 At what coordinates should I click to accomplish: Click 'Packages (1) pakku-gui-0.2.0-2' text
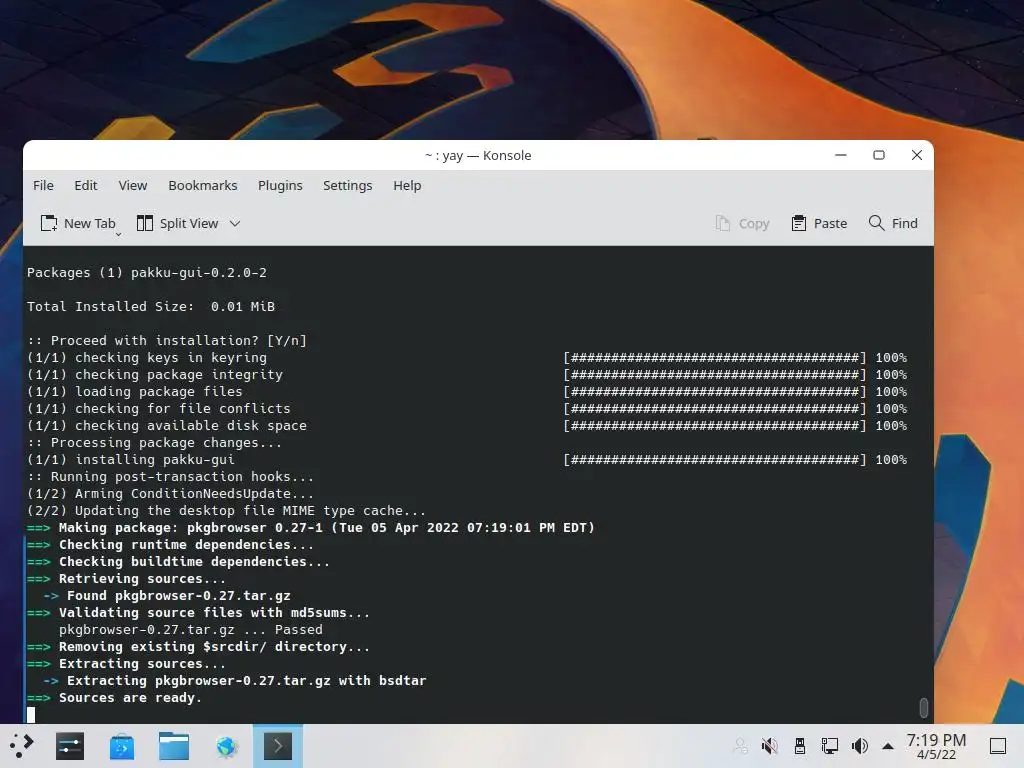pyautogui.click(x=147, y=272)
